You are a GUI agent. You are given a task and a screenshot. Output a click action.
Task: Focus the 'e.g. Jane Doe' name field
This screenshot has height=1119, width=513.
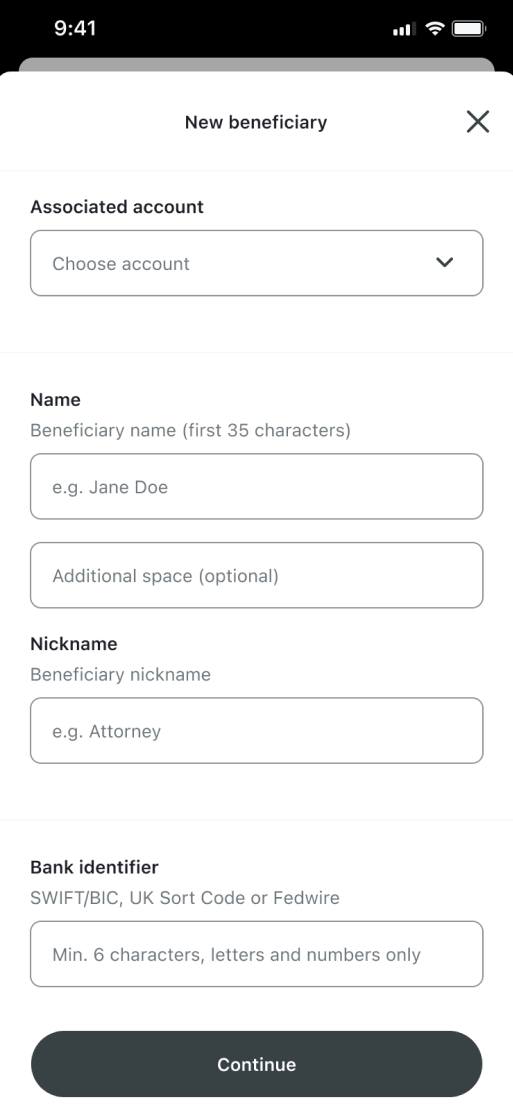(256, 486)
